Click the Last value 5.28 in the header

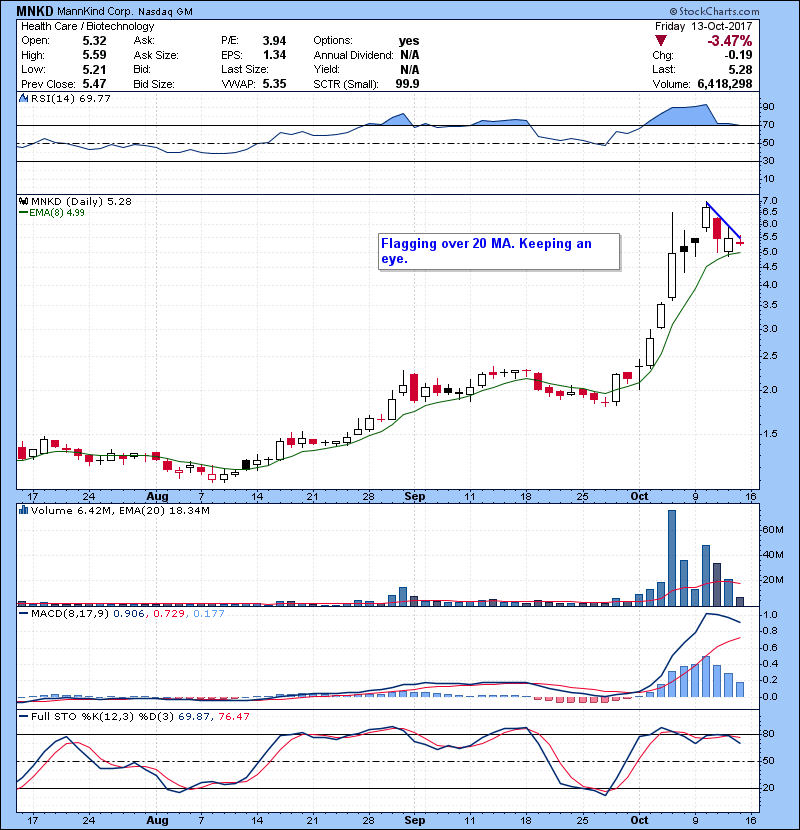[x=740, y=70]
